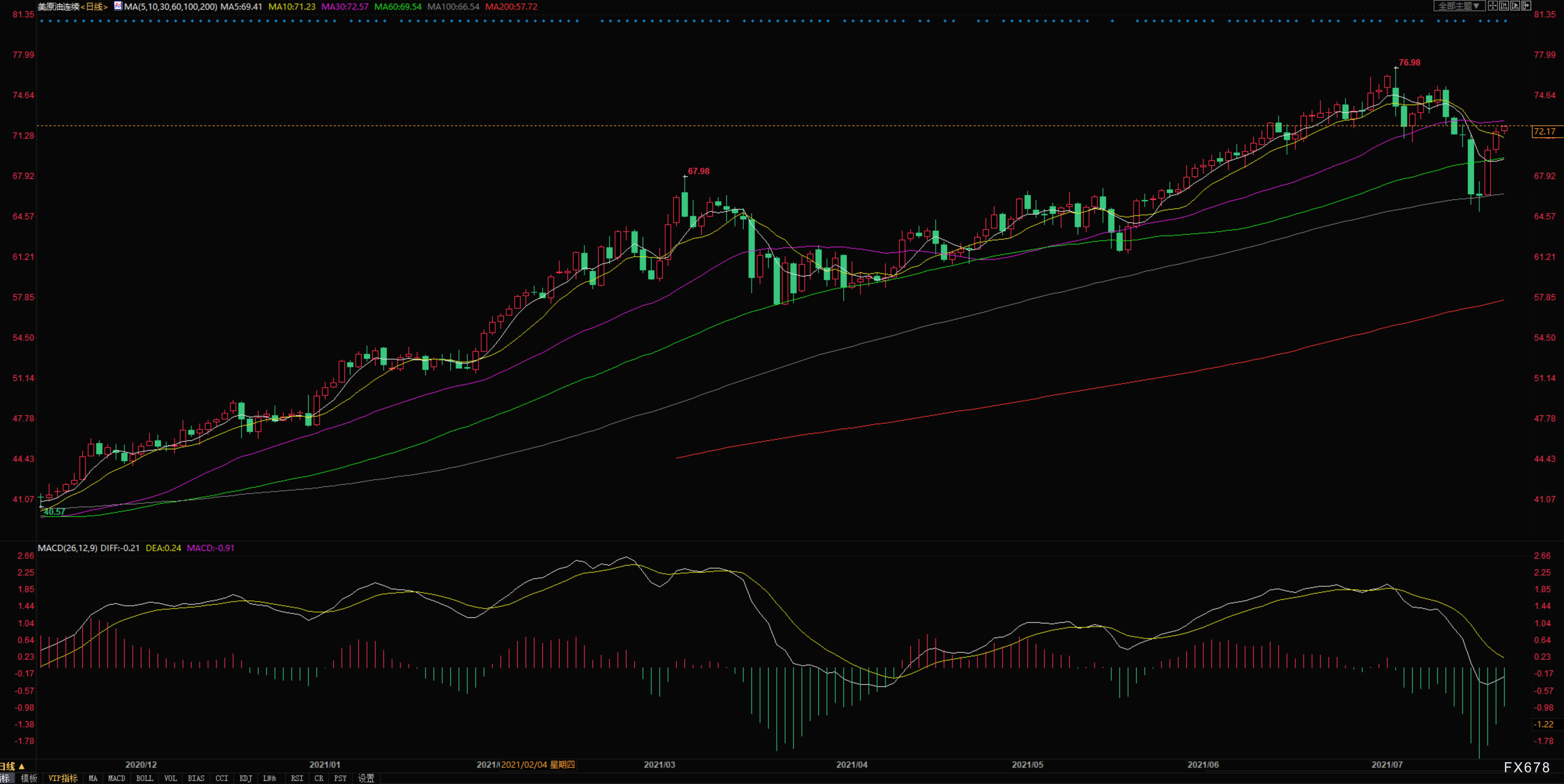The image size is (1564, 784).
Task: Expand the 日线 period selector arrow
Action: (x=21, y=766)
